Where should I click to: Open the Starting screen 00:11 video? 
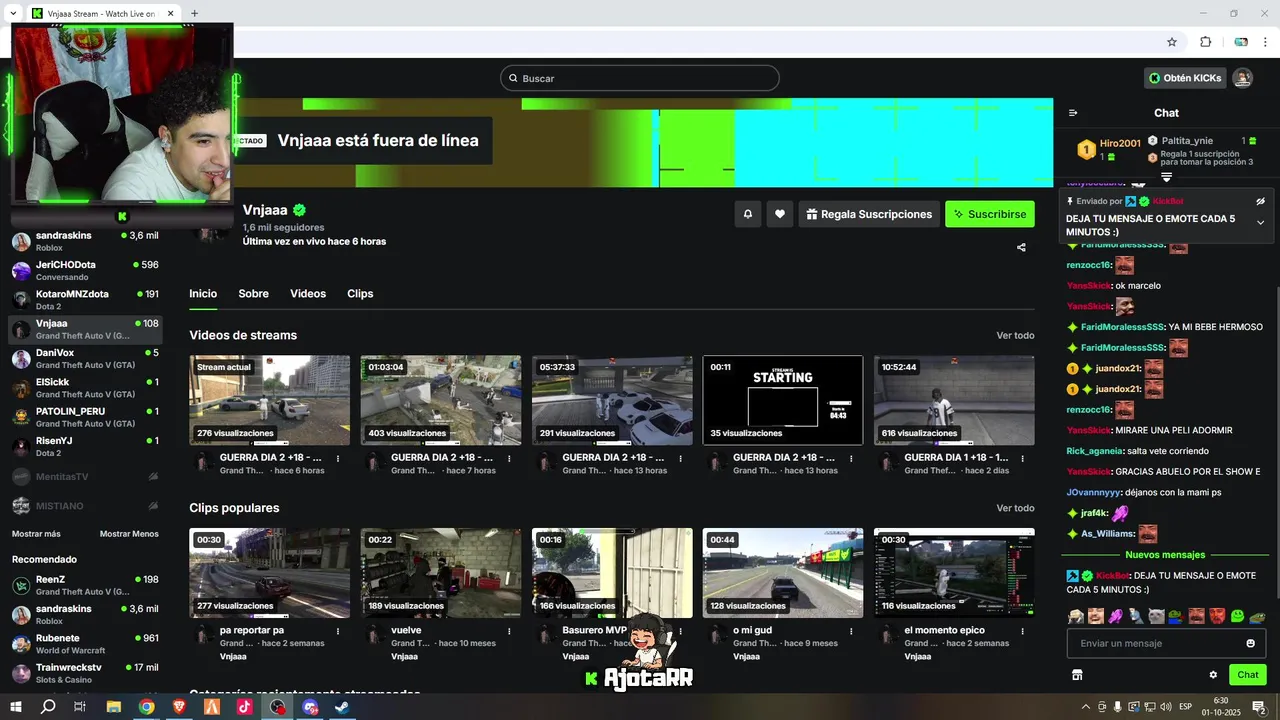click(783, 400)
